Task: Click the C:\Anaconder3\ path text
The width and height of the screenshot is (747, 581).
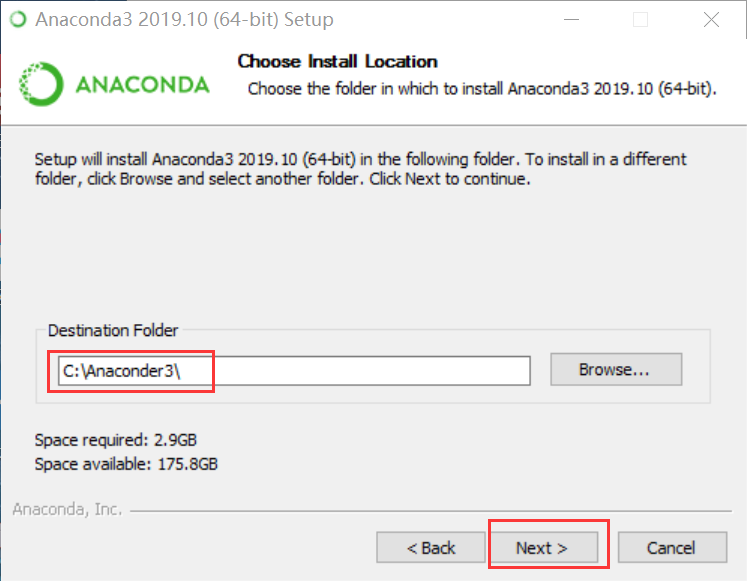Action: point(121,371)
